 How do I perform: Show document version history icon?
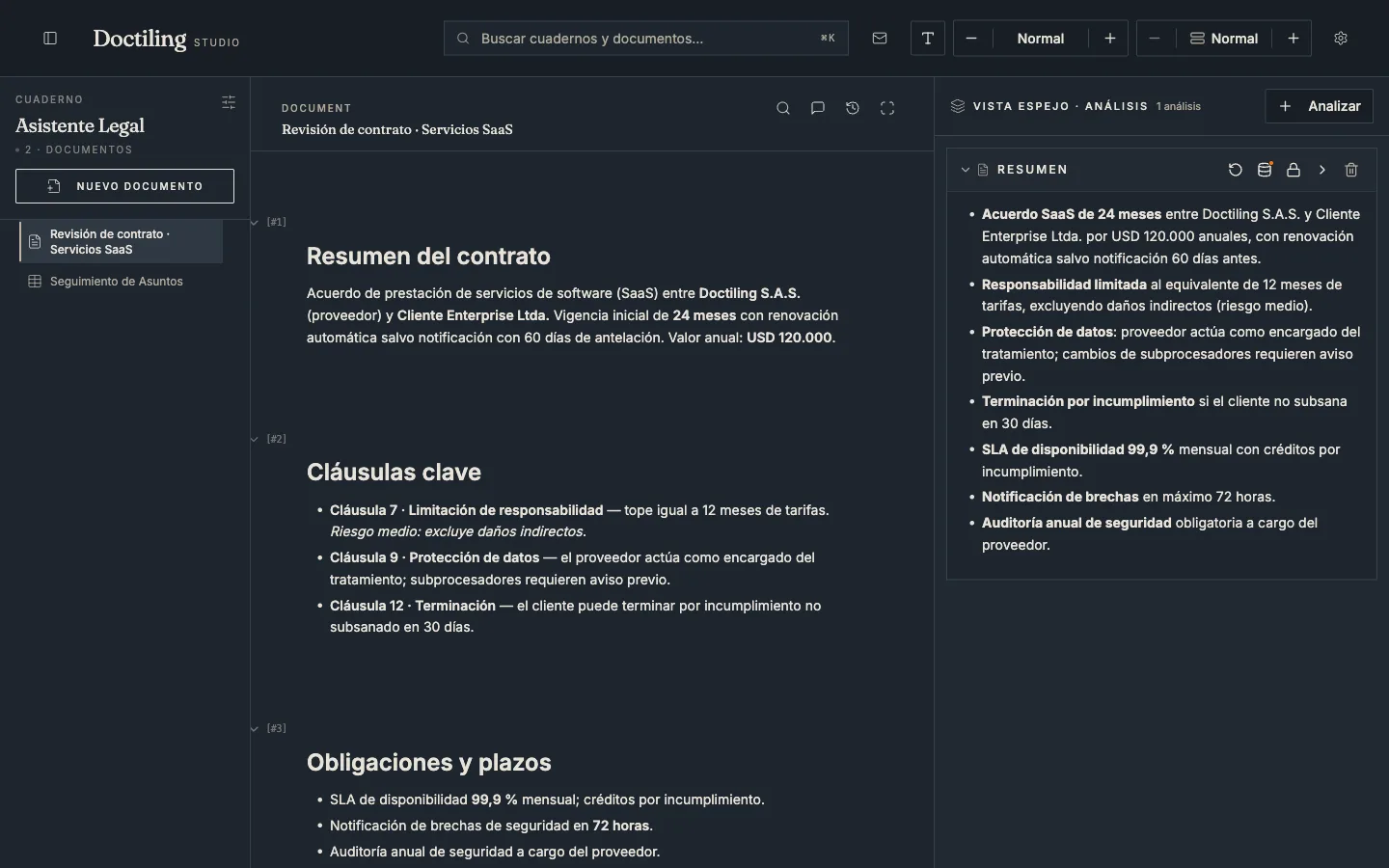(853, 108)
